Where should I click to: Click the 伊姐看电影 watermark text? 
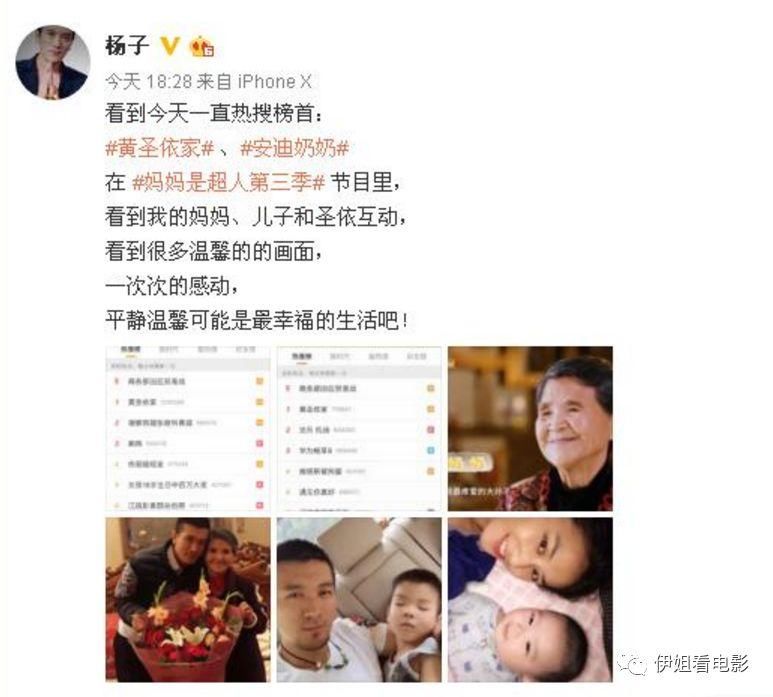(702, 664)
